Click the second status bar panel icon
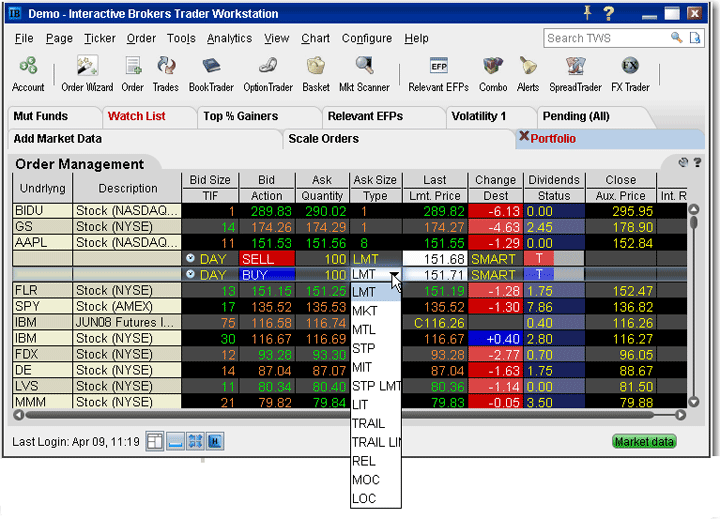This screenshot has height=519, width=720. [x=175, y=441]
